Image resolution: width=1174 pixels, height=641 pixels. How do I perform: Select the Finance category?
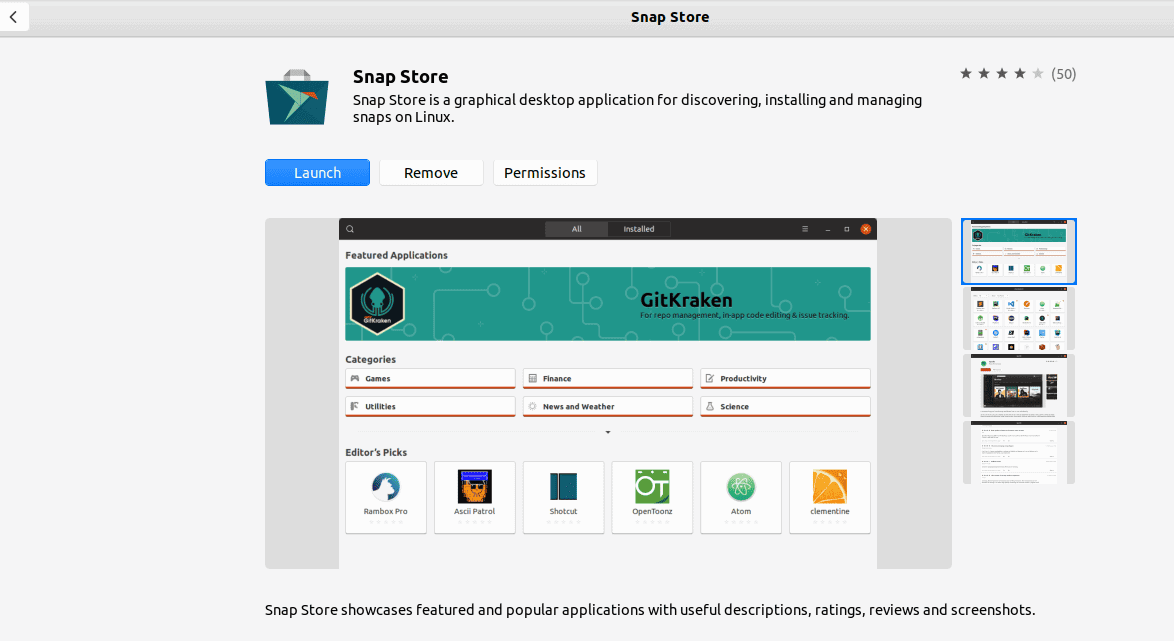pos(608,379)
